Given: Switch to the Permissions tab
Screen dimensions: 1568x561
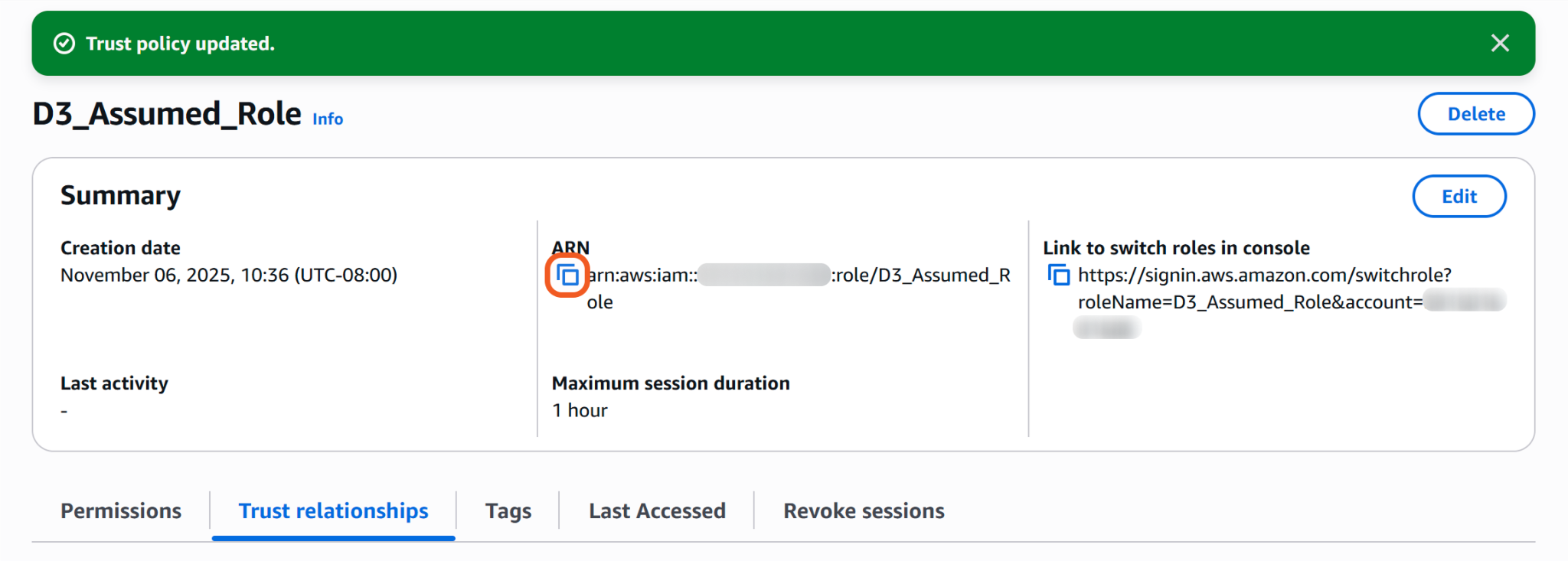Looking at the screenshot, I should point(121,510).
